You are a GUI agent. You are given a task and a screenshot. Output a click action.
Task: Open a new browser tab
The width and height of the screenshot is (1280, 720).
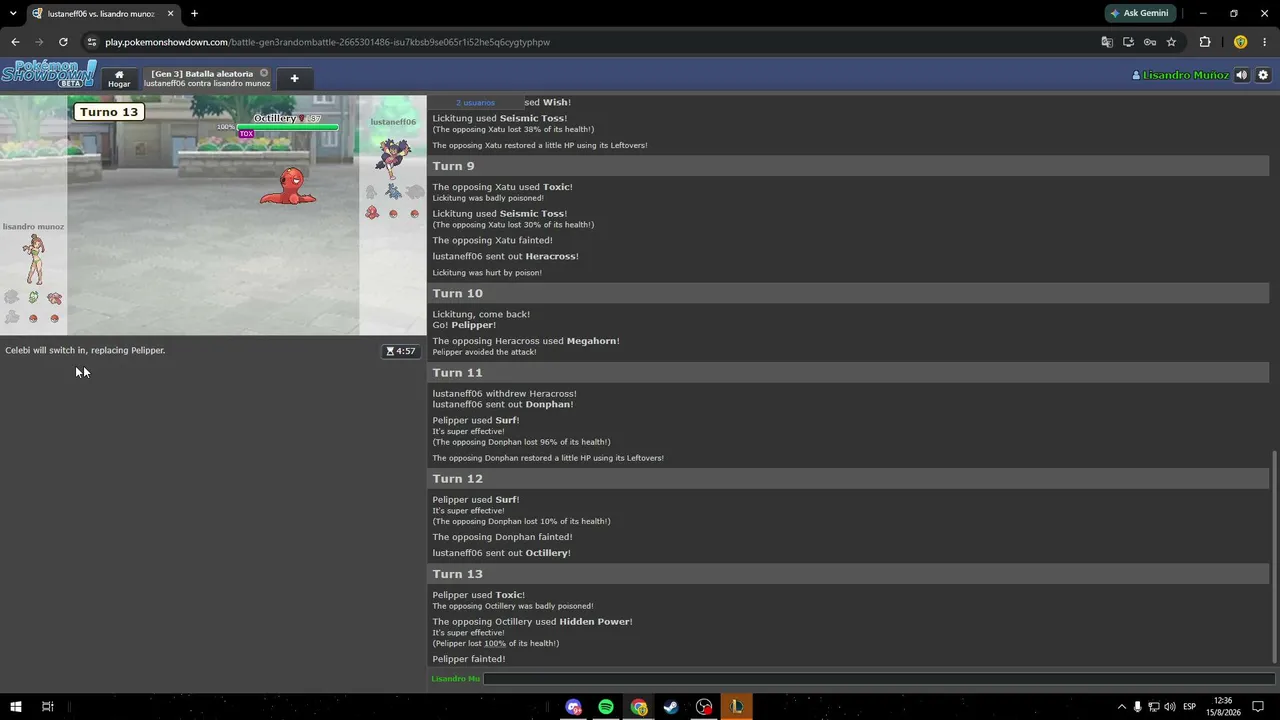(194, 13)
